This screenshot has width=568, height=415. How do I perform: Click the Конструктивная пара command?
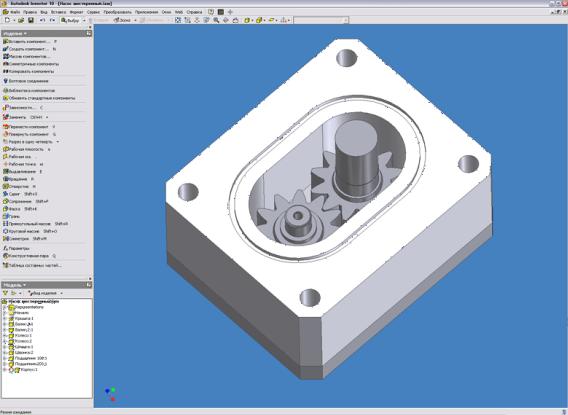coord(29,256)
